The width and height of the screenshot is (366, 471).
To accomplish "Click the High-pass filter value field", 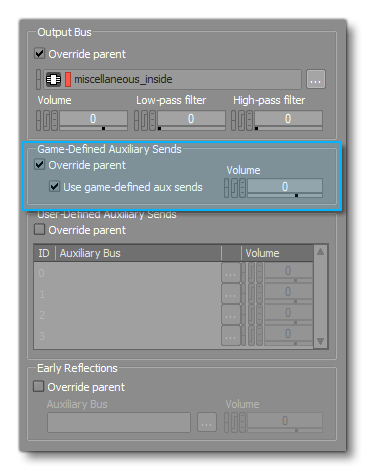I will pyautogui.click(x=288, y=118).
